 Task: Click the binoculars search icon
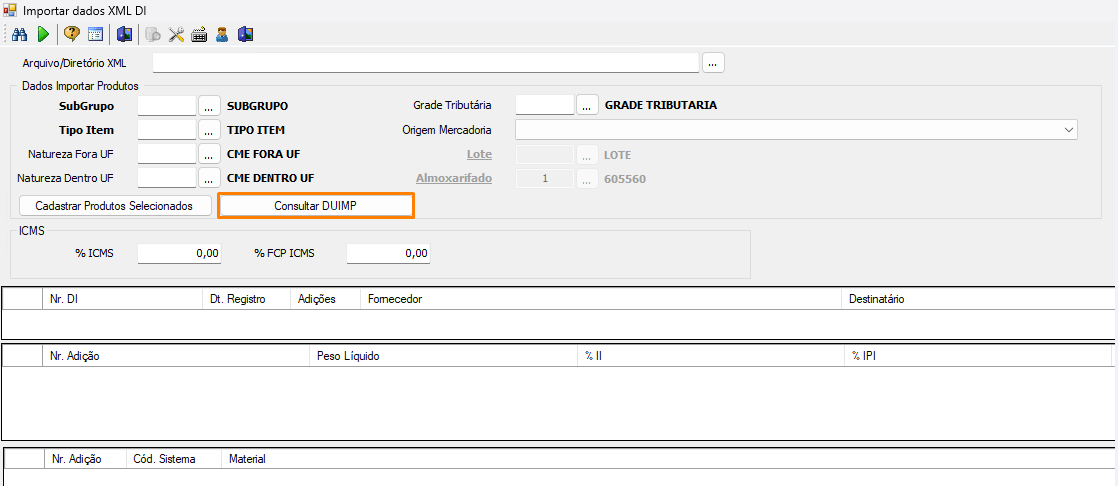pos(19,35)
